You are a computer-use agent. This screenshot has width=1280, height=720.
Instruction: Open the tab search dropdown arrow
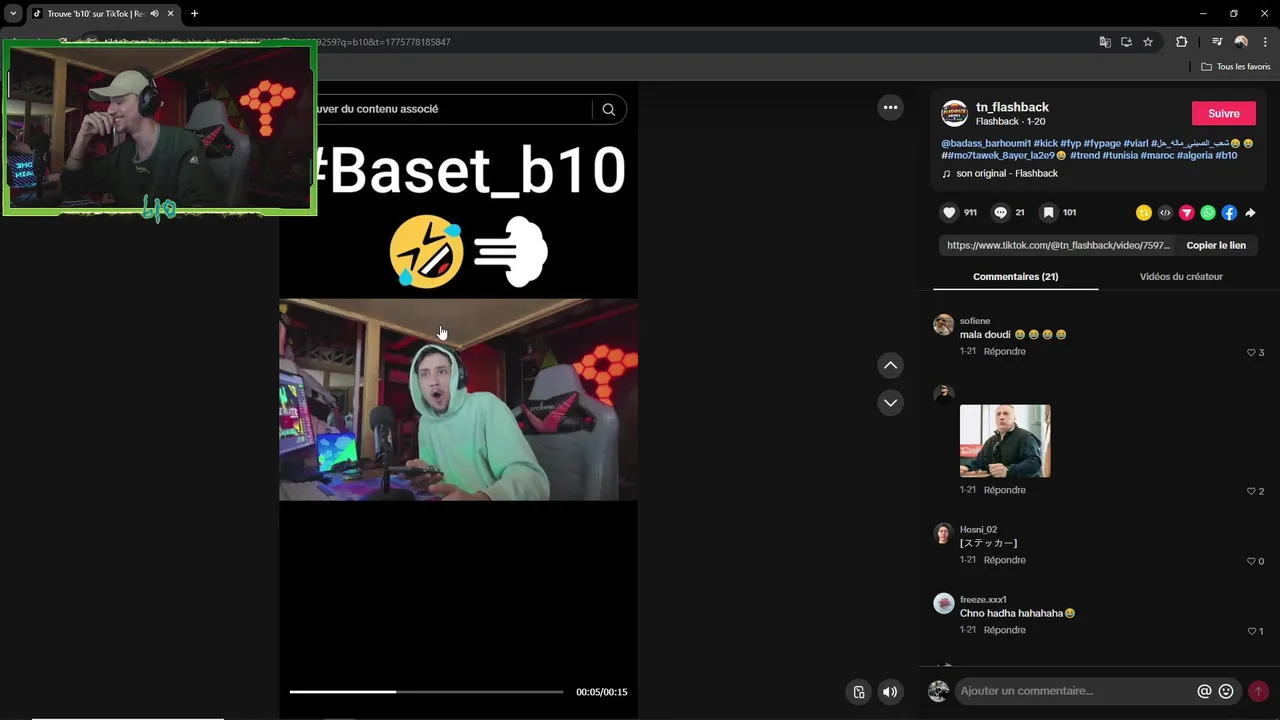click(13, 13)
